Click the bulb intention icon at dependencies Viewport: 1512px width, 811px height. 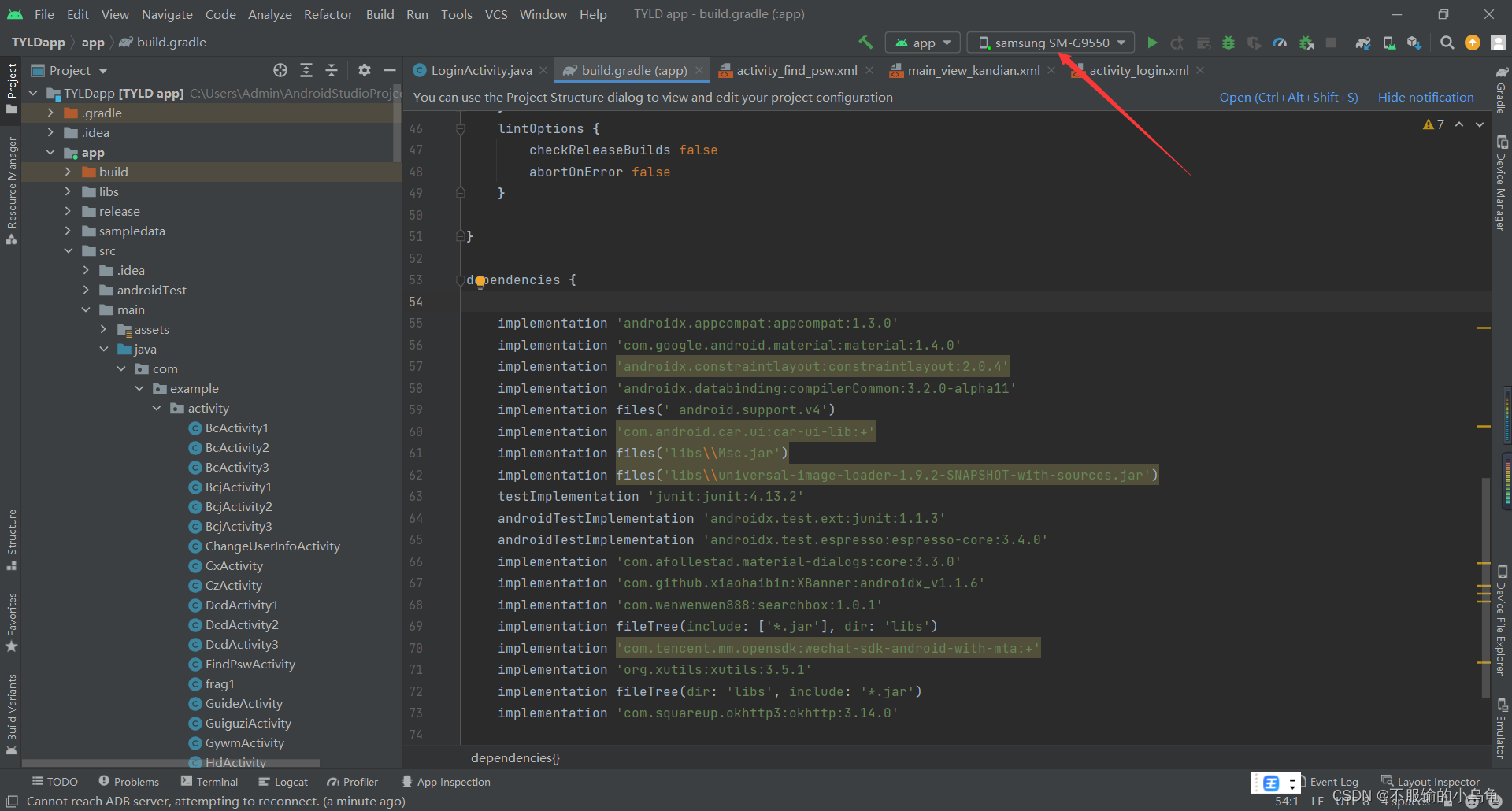point(480,281)
